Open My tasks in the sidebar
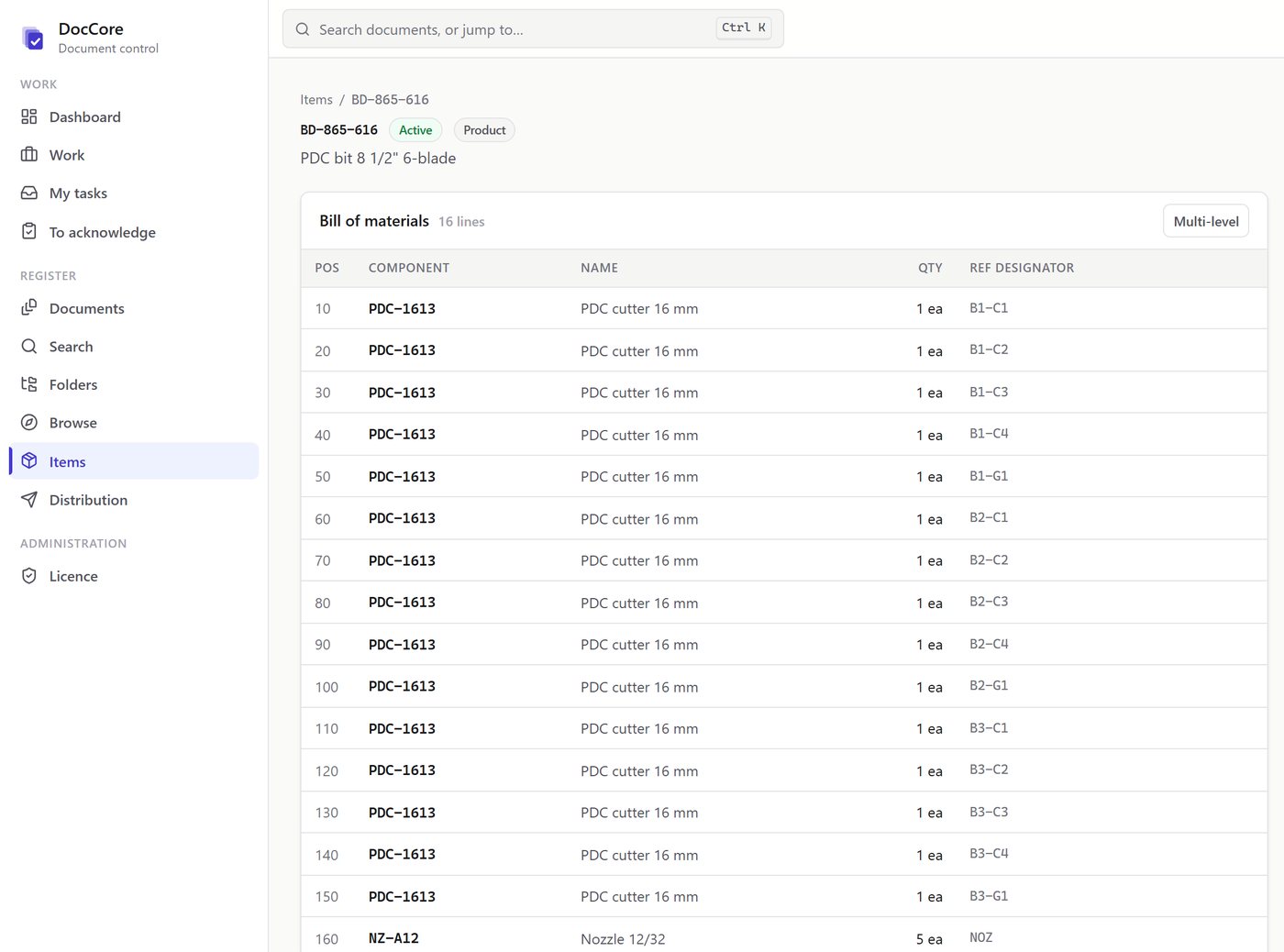1284x952 pixels. click(x=134, y=194)
